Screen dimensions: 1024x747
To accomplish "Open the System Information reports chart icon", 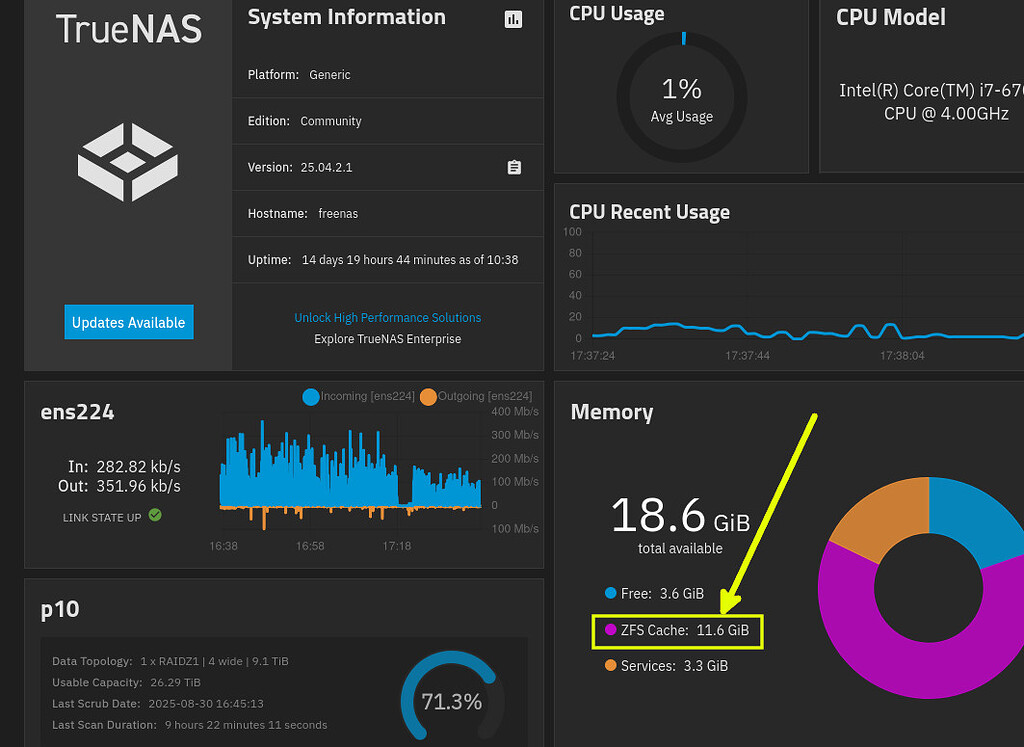I will 513,19.
